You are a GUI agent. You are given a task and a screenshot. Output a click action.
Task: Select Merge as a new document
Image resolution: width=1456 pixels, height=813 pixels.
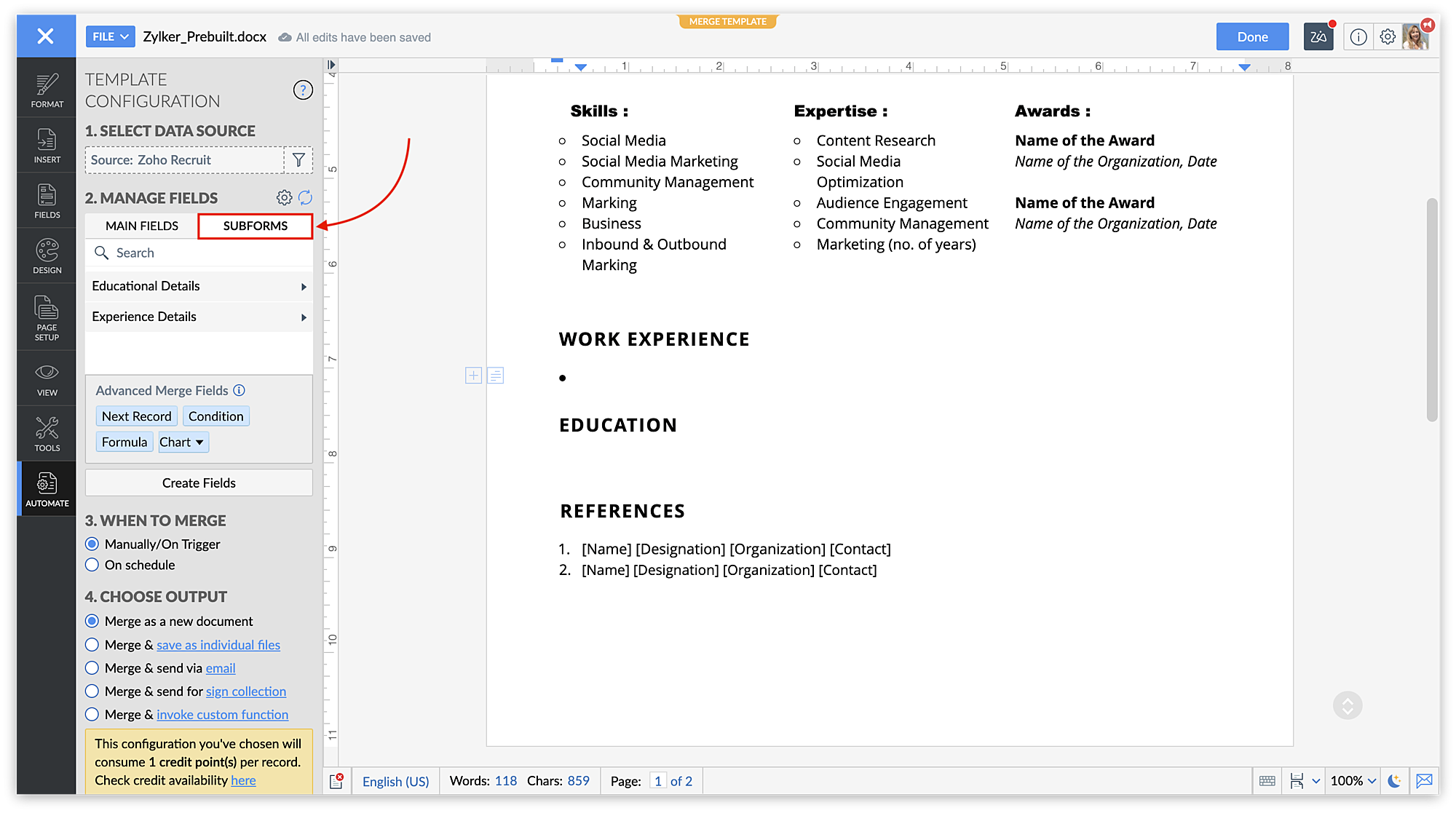92,621
